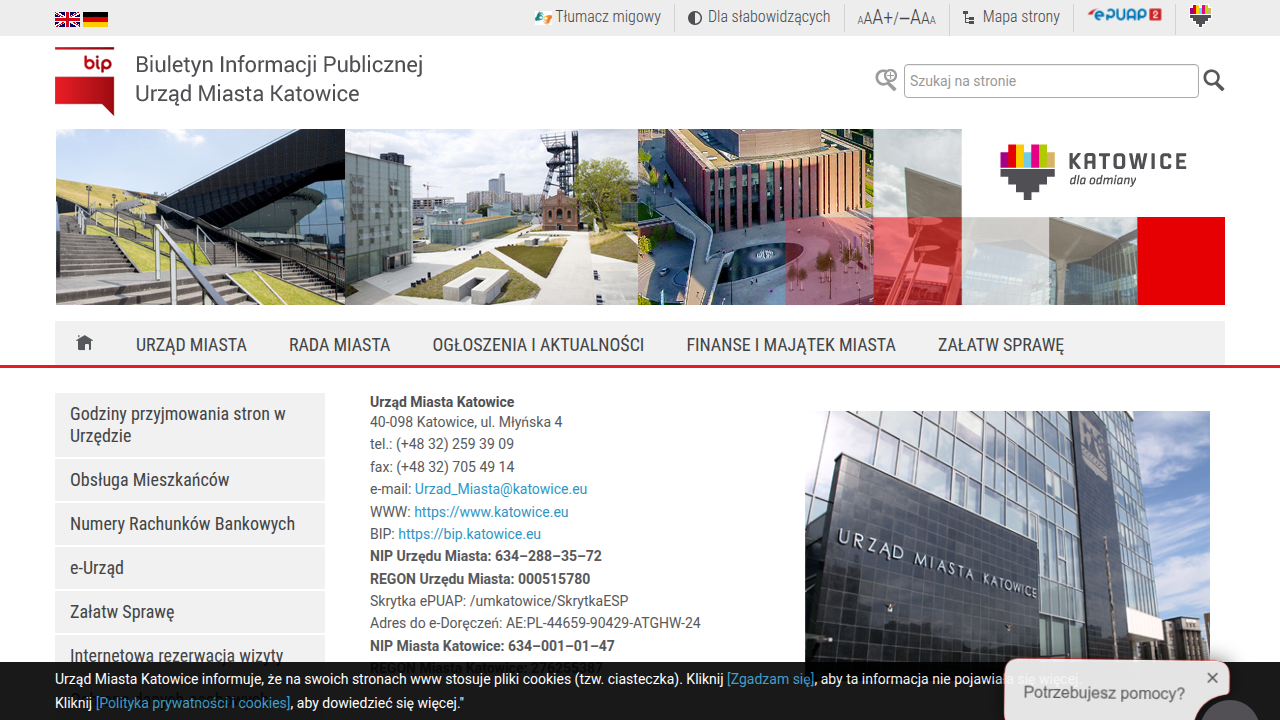This screenshot has width=1280, height=720.
Task: Select tel.: (+48 32) 259 39 09 text
Action: click(x=442, y=444)
